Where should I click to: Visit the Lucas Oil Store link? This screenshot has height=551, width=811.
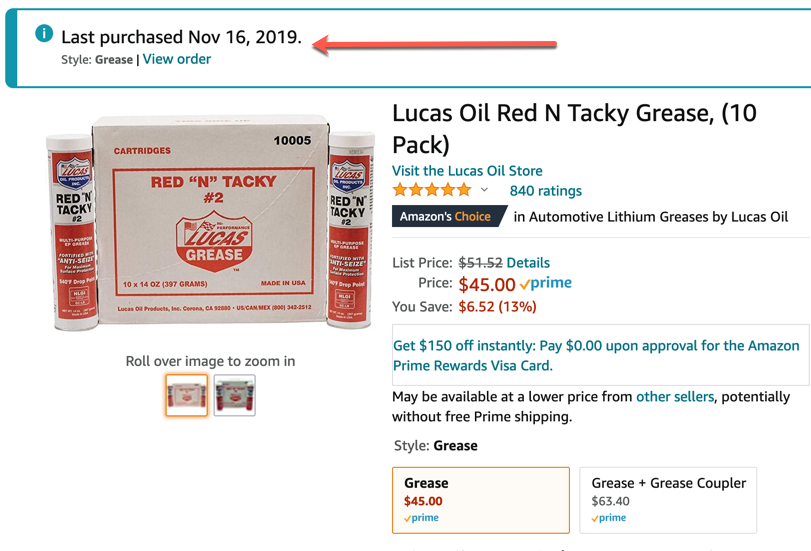pyautogui.click(x=467, y=170)
